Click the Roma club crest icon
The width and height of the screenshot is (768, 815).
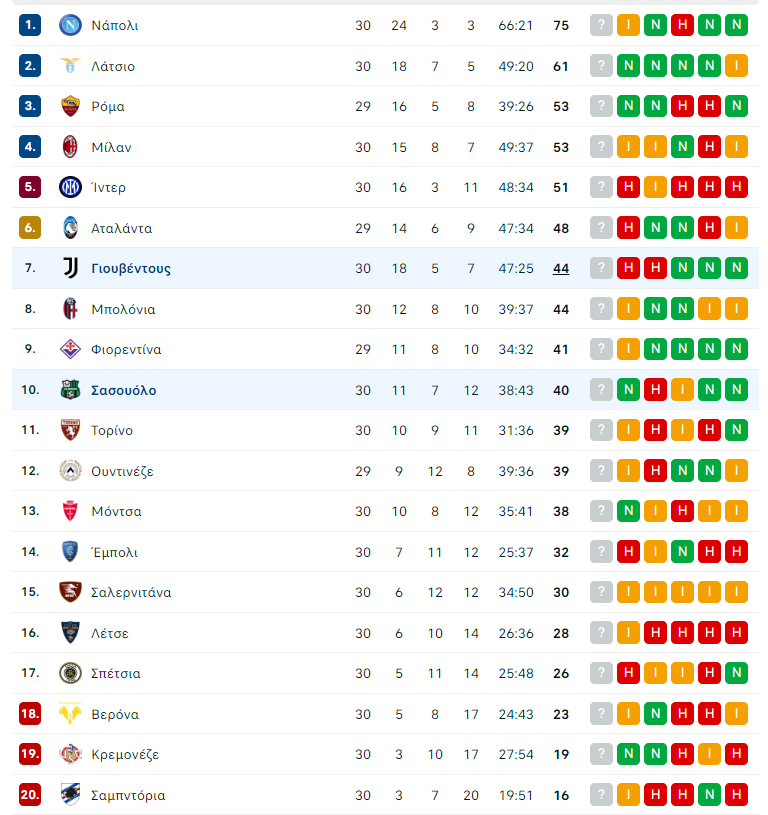pyautogui.click(x=70, y=106)
